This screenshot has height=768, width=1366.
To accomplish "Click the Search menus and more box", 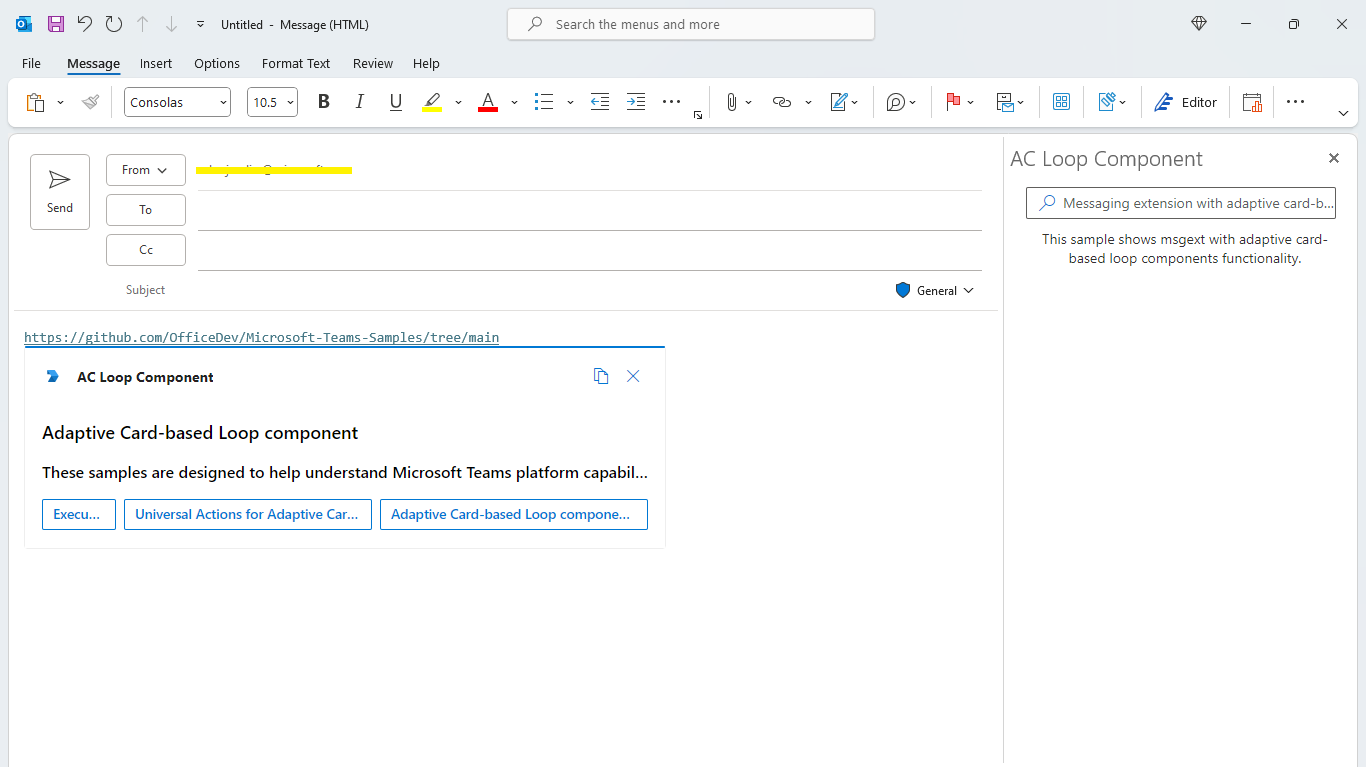I will tap(691, 24).
